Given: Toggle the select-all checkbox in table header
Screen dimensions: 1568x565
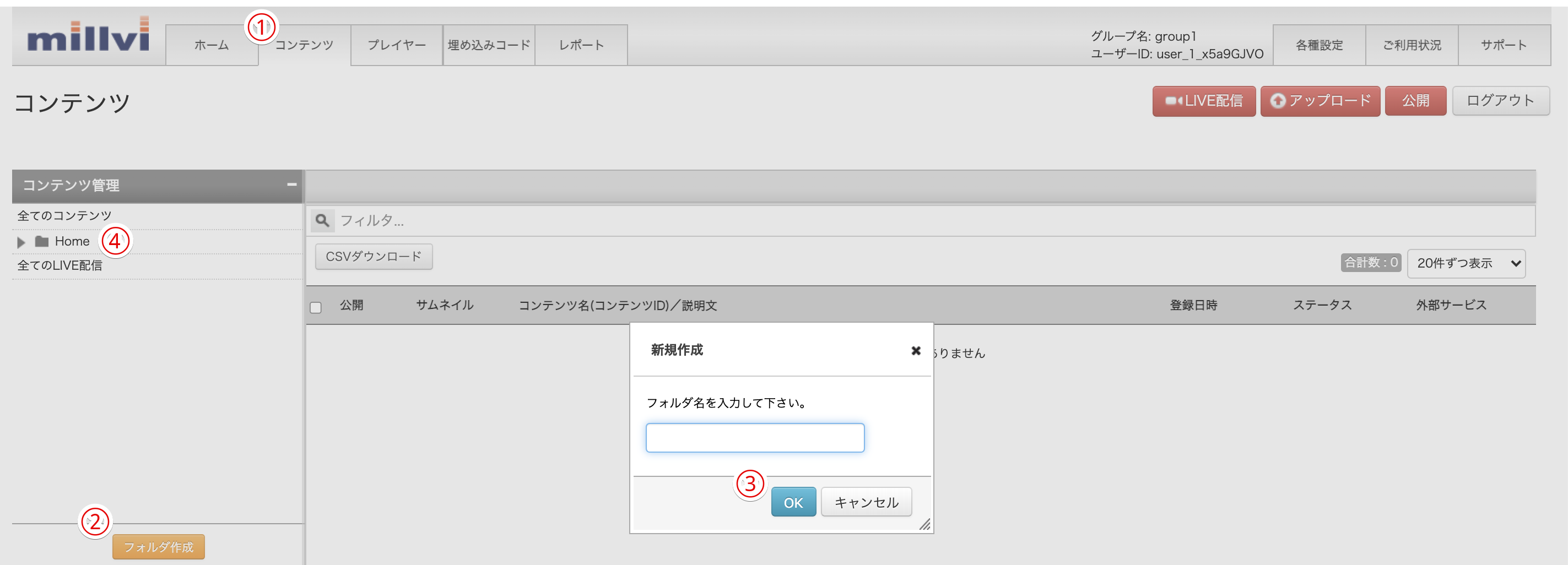Looking at the screenshot, I should [316, 307].
